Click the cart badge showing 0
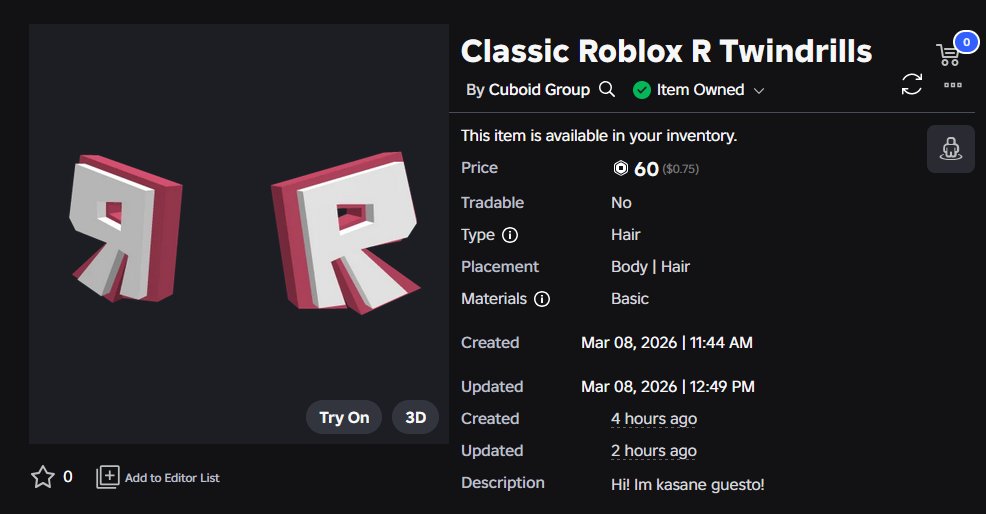 coord(967,43)
